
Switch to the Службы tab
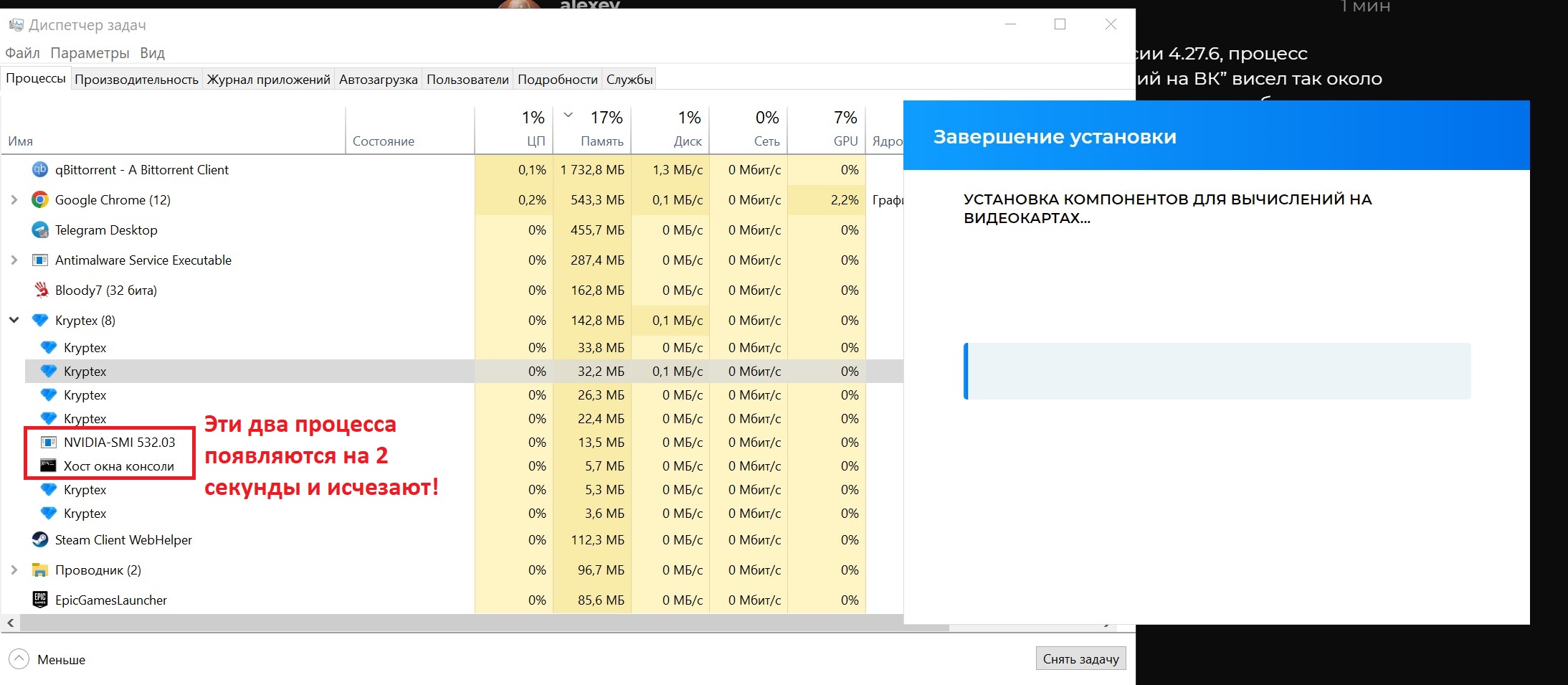(x=629, y=80)
